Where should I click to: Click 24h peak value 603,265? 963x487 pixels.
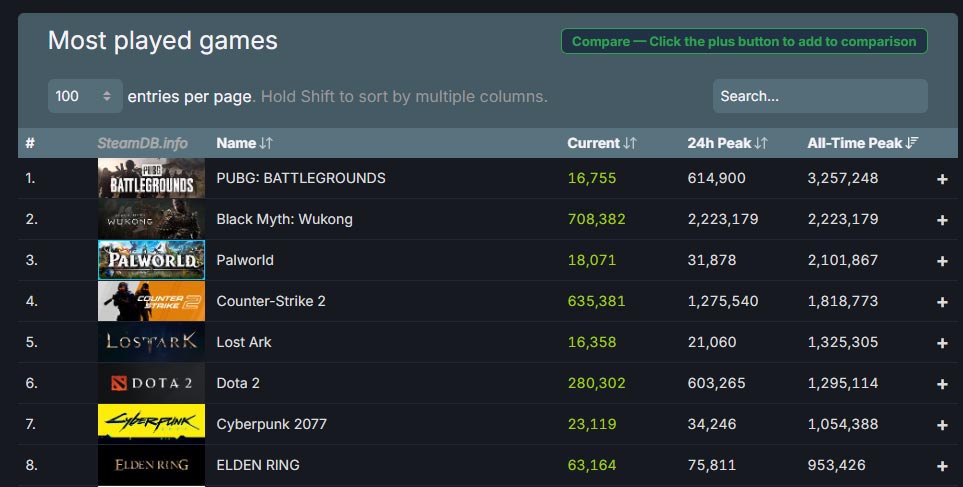pyautogui.click(x=717, y=383)
